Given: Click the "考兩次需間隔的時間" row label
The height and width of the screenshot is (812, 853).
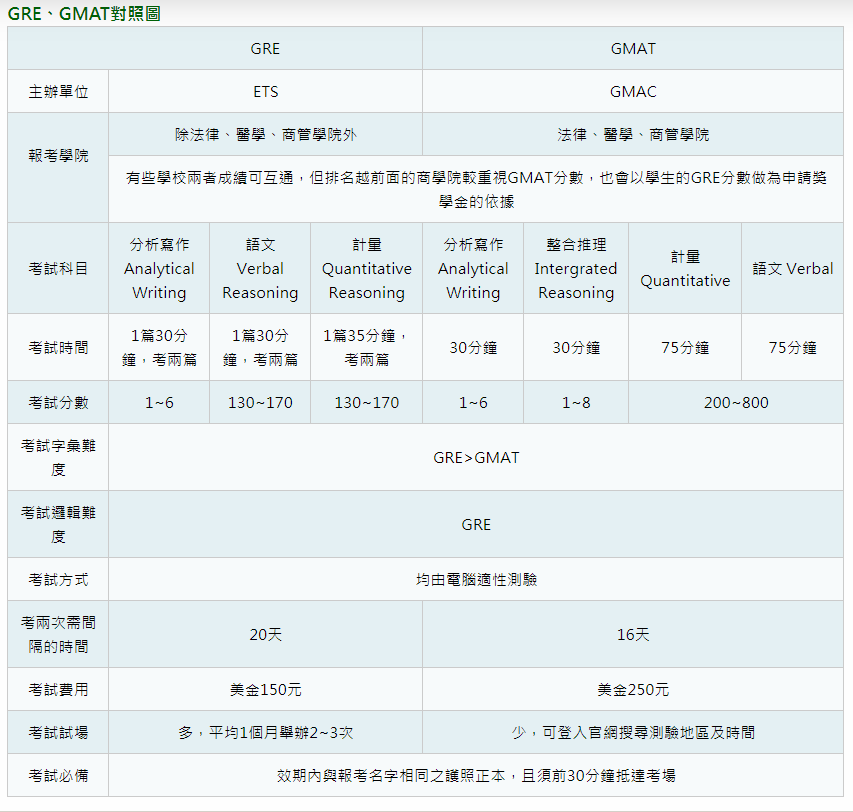Looking at the screenshot, I should coord(58,634).
